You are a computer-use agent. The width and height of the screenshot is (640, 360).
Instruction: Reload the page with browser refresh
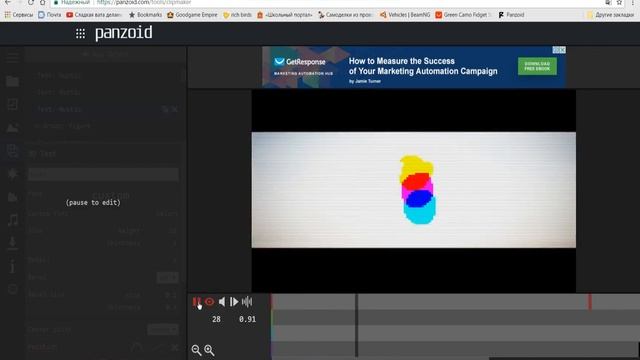click(31, 2)
